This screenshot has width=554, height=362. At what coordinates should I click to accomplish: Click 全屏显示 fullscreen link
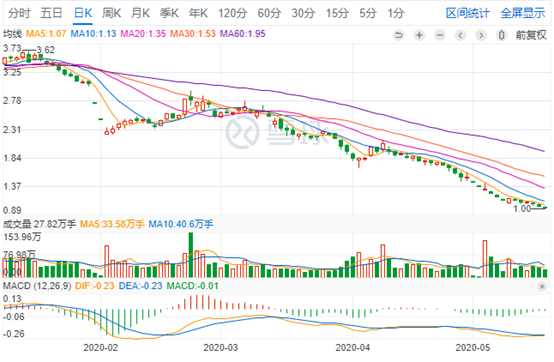coord(523,13)
